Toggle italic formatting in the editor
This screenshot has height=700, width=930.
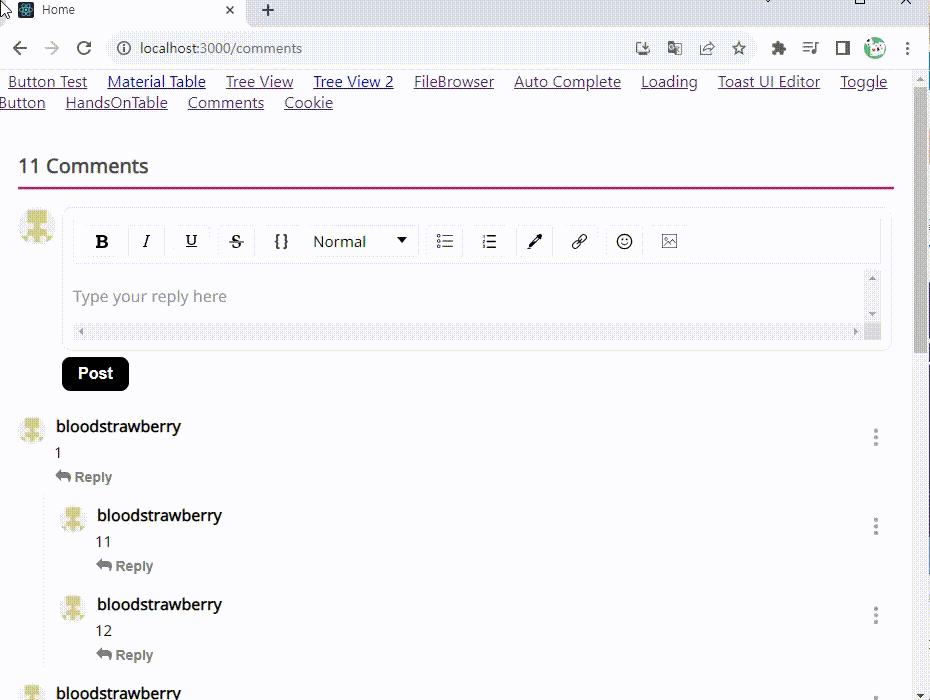(146, 241)
